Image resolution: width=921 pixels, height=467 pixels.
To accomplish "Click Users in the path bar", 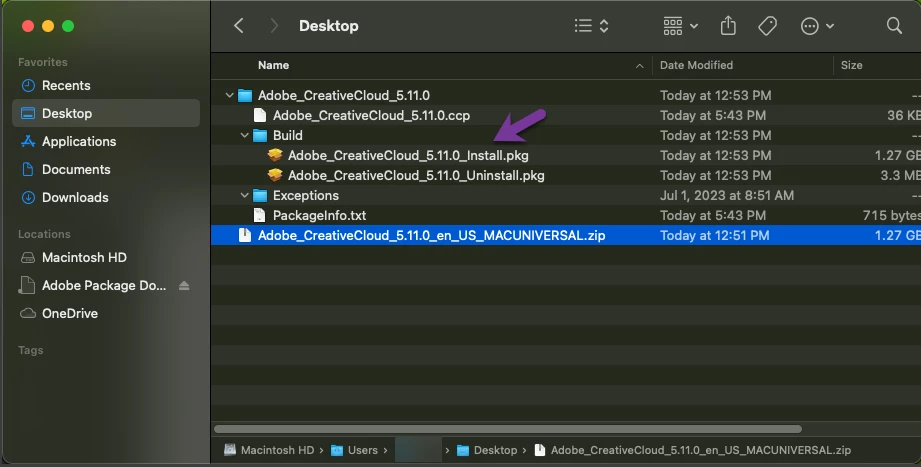I will [354, 450].
